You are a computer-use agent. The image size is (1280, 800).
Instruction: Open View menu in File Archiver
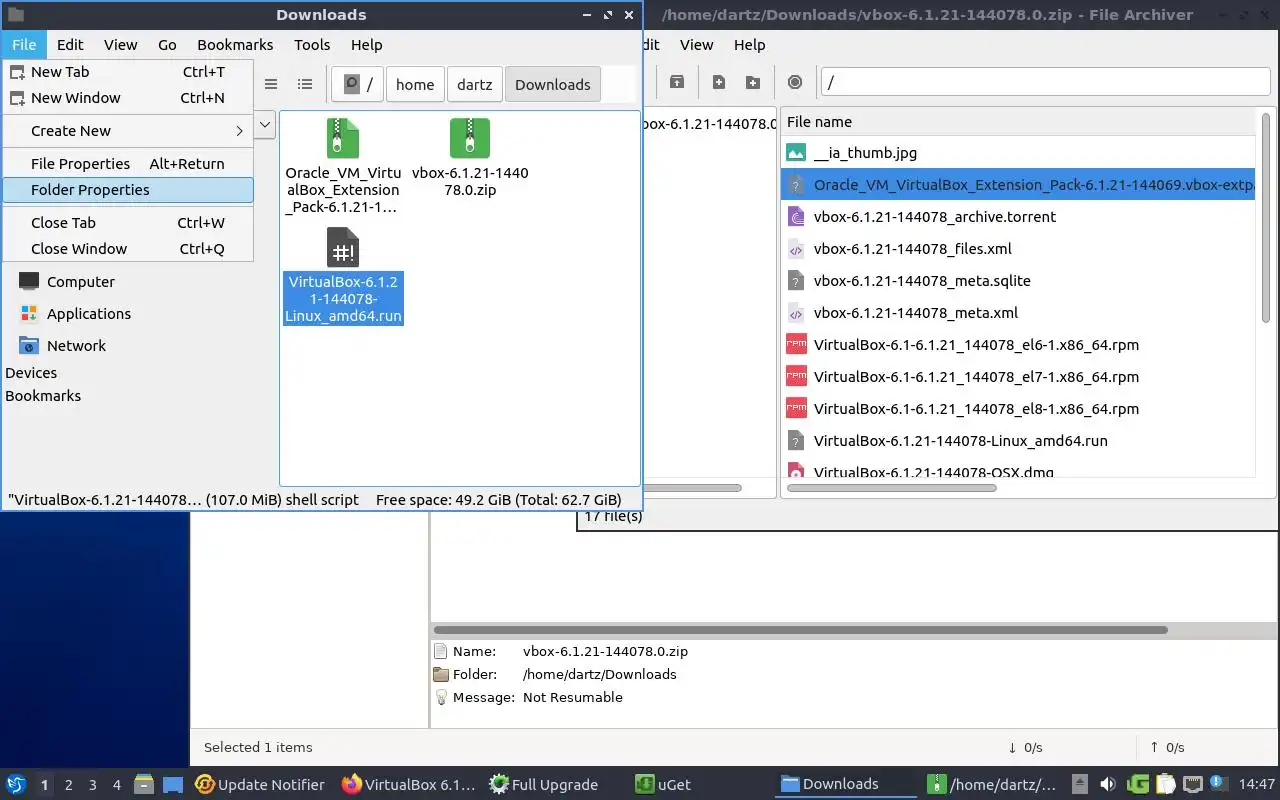point(697,45)
